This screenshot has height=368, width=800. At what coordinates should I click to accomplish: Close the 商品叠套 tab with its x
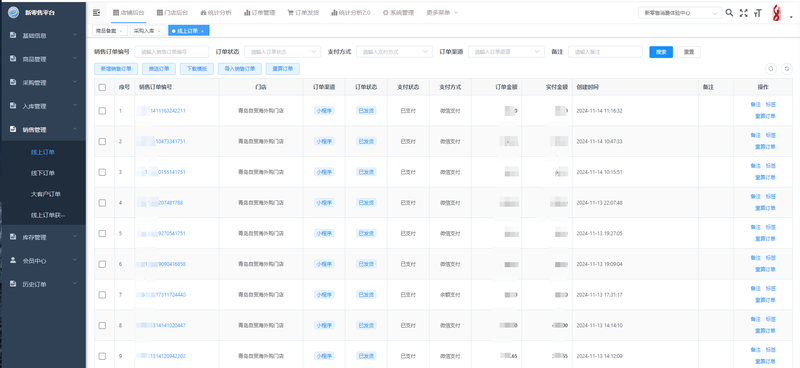[x=120, y=31]
